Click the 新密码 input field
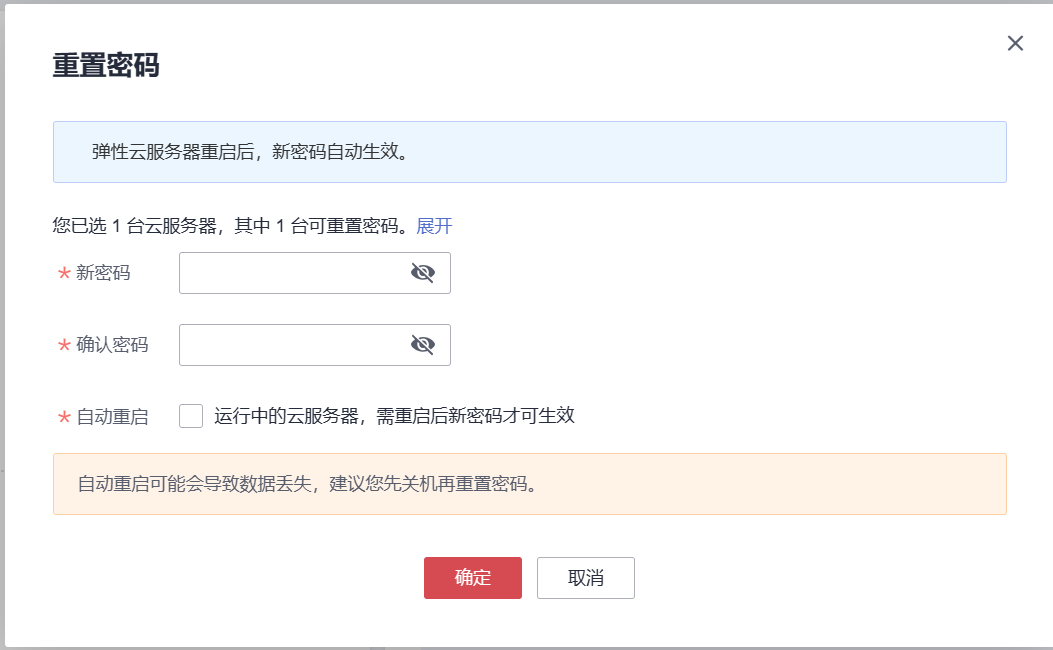Screen dimensions: 1053x650 tap(292, 273)
